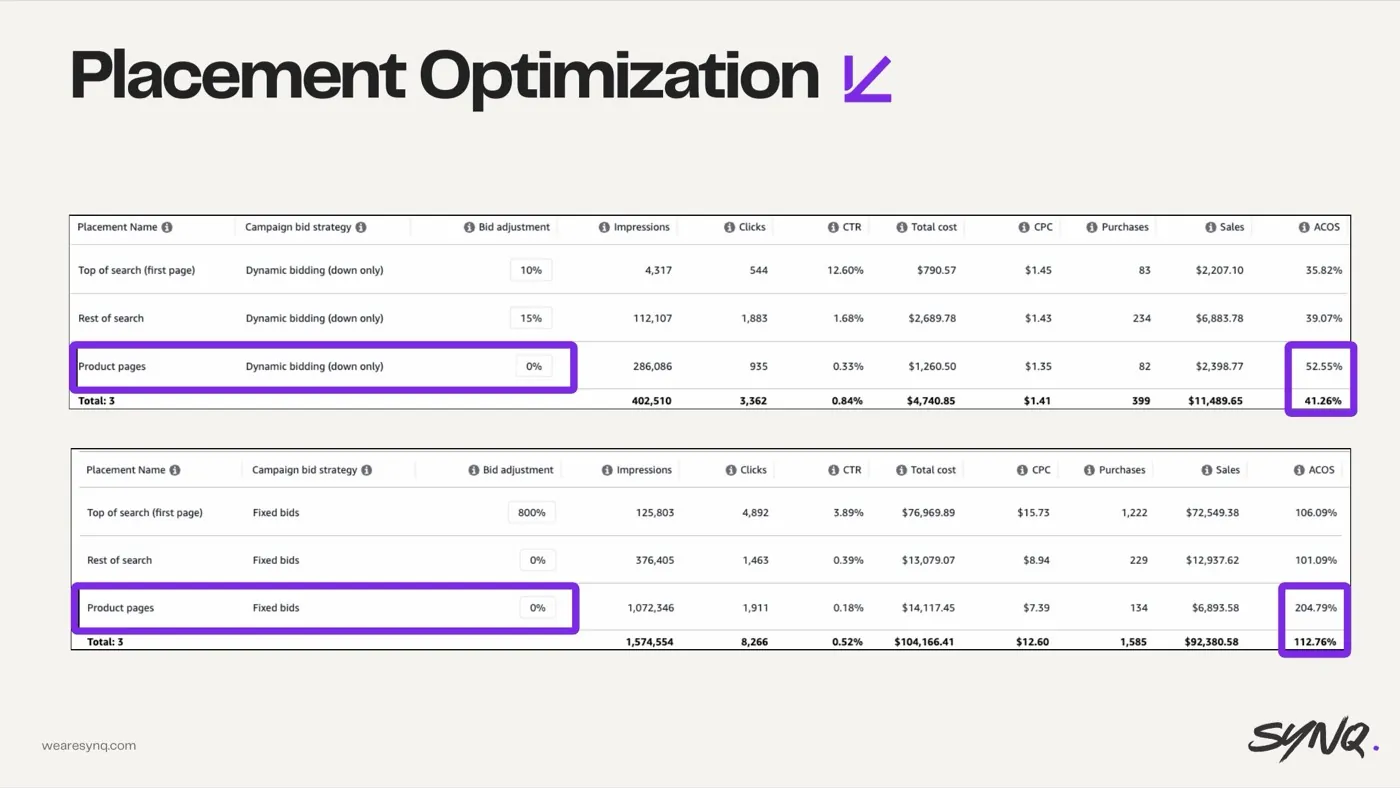Screen dimensions: 1400x788
Task: Click the 4,317 impressions cell
Action: pos(657,270)
